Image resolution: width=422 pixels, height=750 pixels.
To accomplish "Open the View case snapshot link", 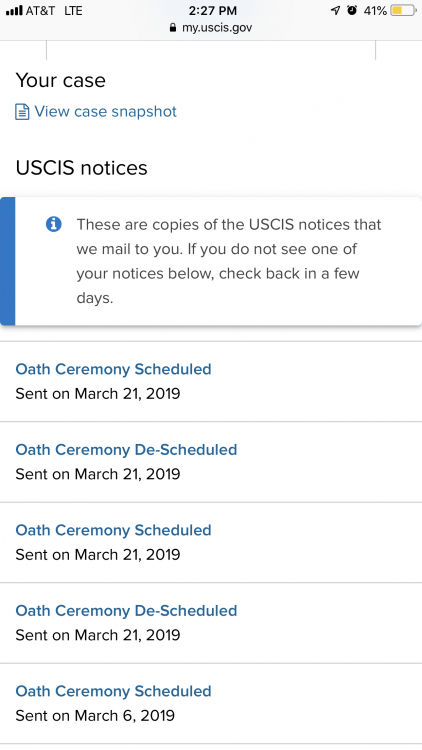I will coord(105,111).
